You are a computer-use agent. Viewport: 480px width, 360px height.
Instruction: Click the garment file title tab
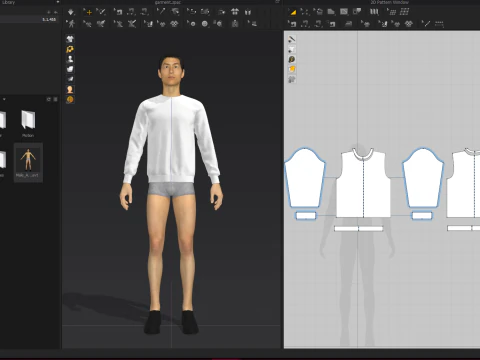168,2
